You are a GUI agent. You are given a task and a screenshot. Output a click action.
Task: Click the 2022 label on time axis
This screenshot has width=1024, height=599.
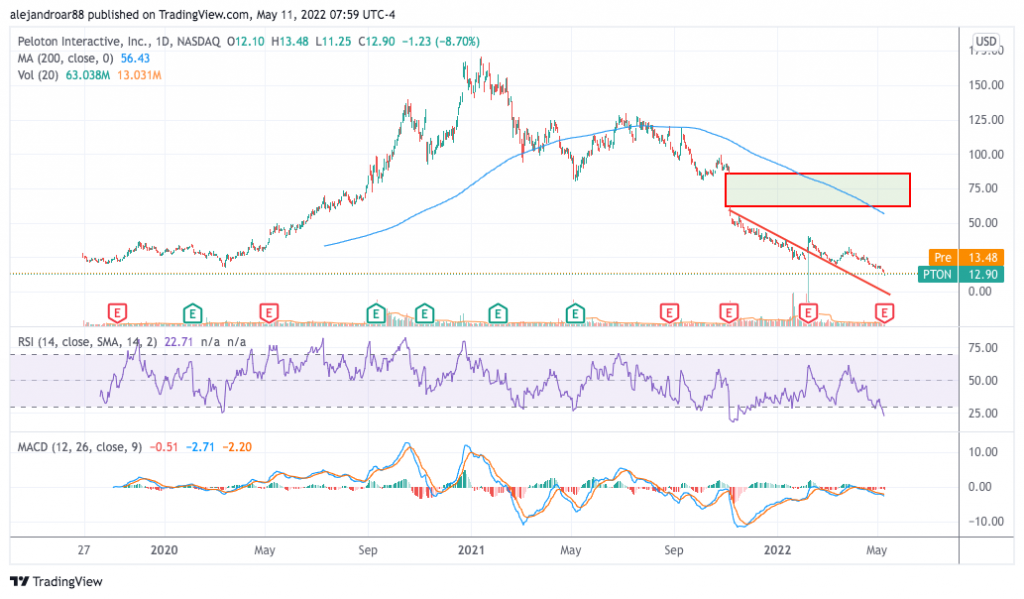pyautogui.click(x=777, y=550)
